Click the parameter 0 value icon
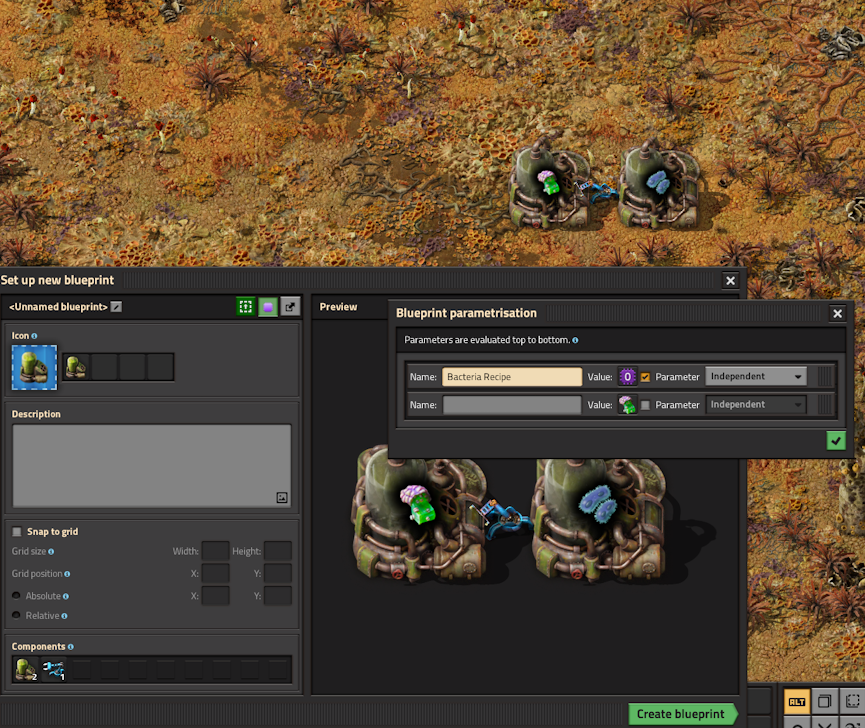 [x=627, y=377]
